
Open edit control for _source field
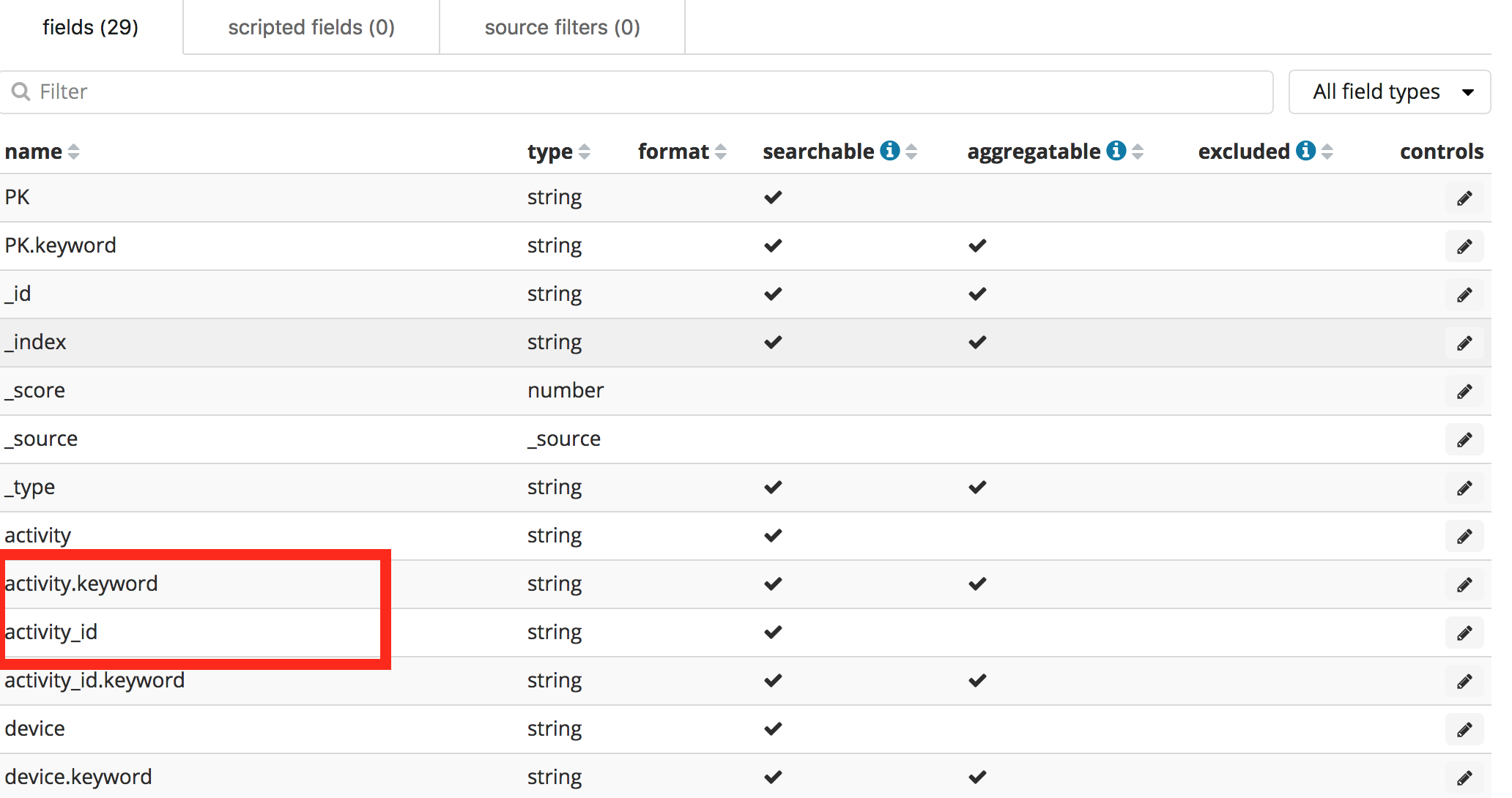1464,440
